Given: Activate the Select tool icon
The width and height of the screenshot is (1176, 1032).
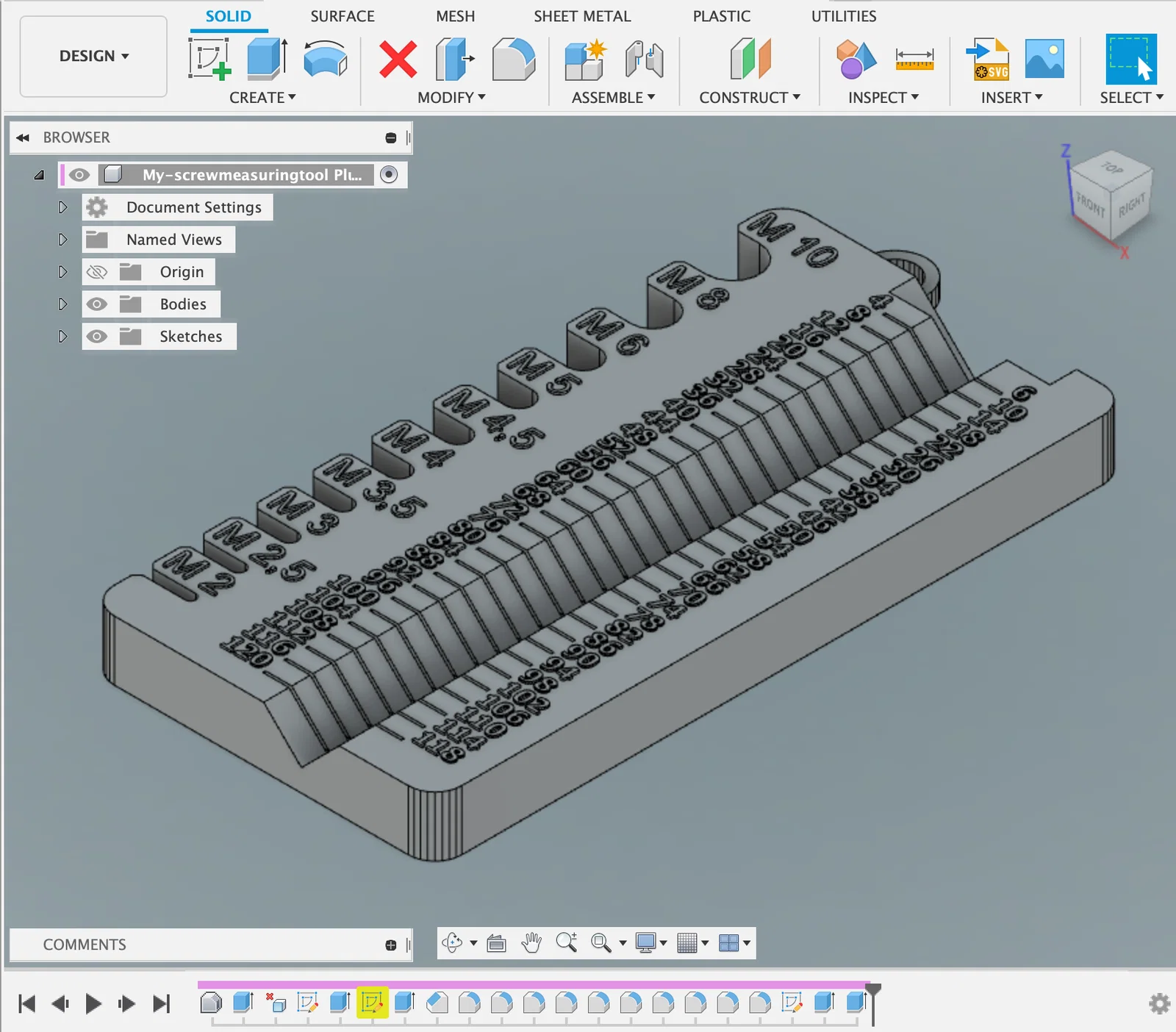Looking at the screenshot, I should (x=1131, y=59).
